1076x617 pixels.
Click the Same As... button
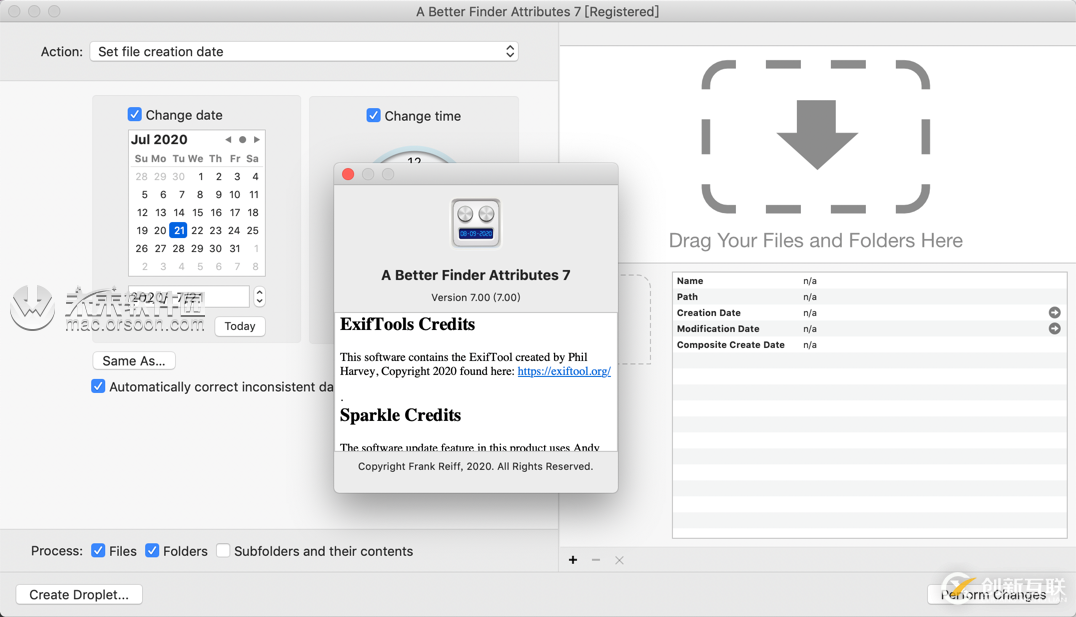pos(134,361)
